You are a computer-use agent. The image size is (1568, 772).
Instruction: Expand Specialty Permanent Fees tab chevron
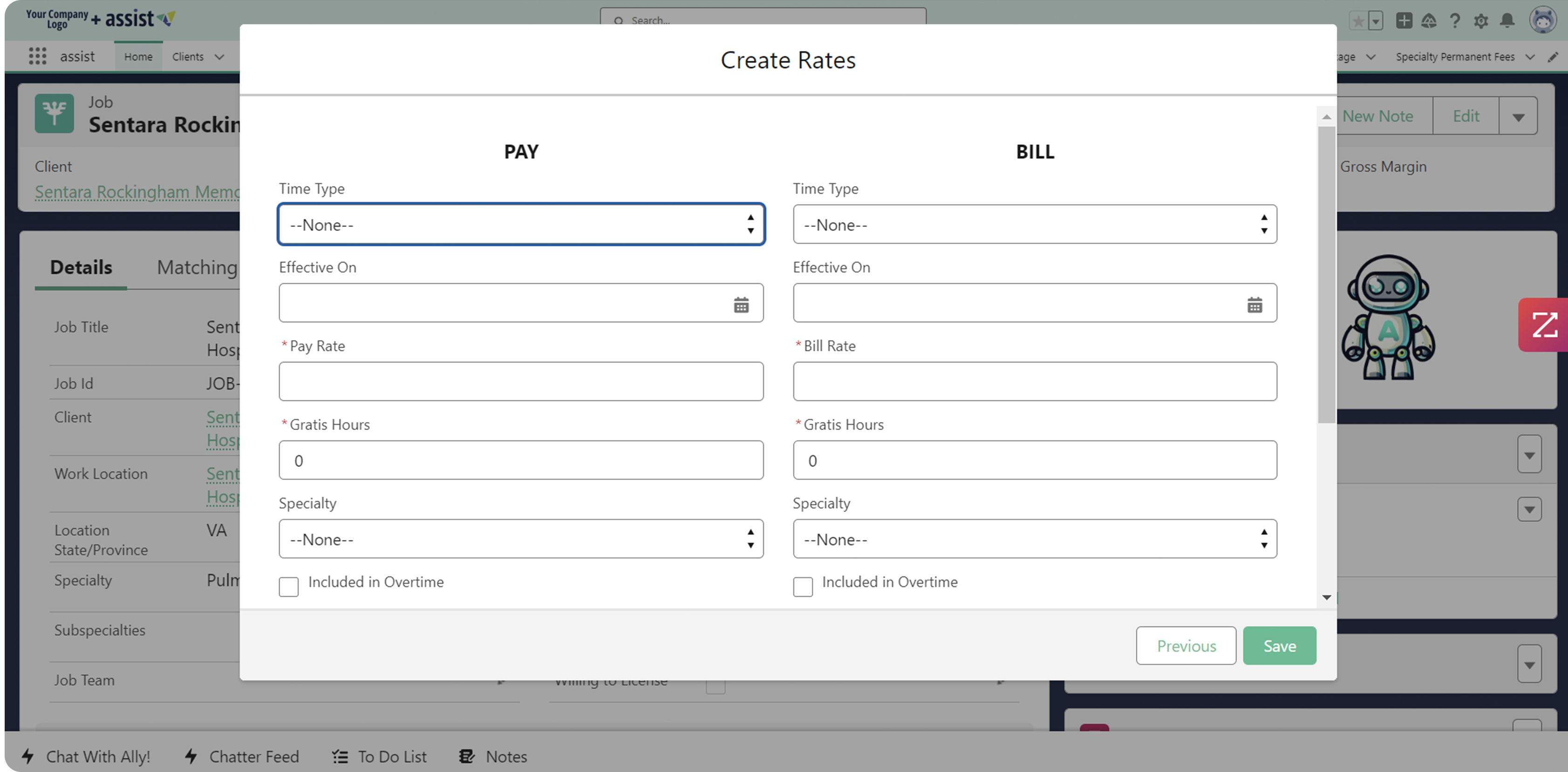click(x=1530, y=57)
